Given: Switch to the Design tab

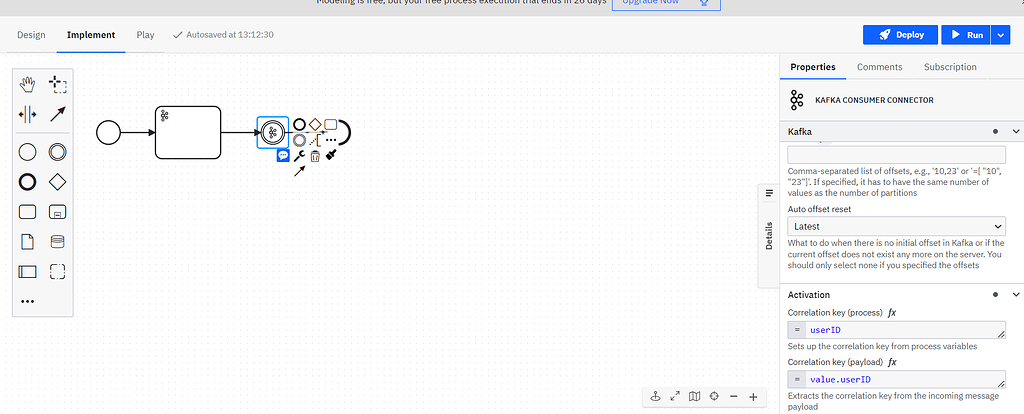Looking at the screenshot, I should point(31,35).
